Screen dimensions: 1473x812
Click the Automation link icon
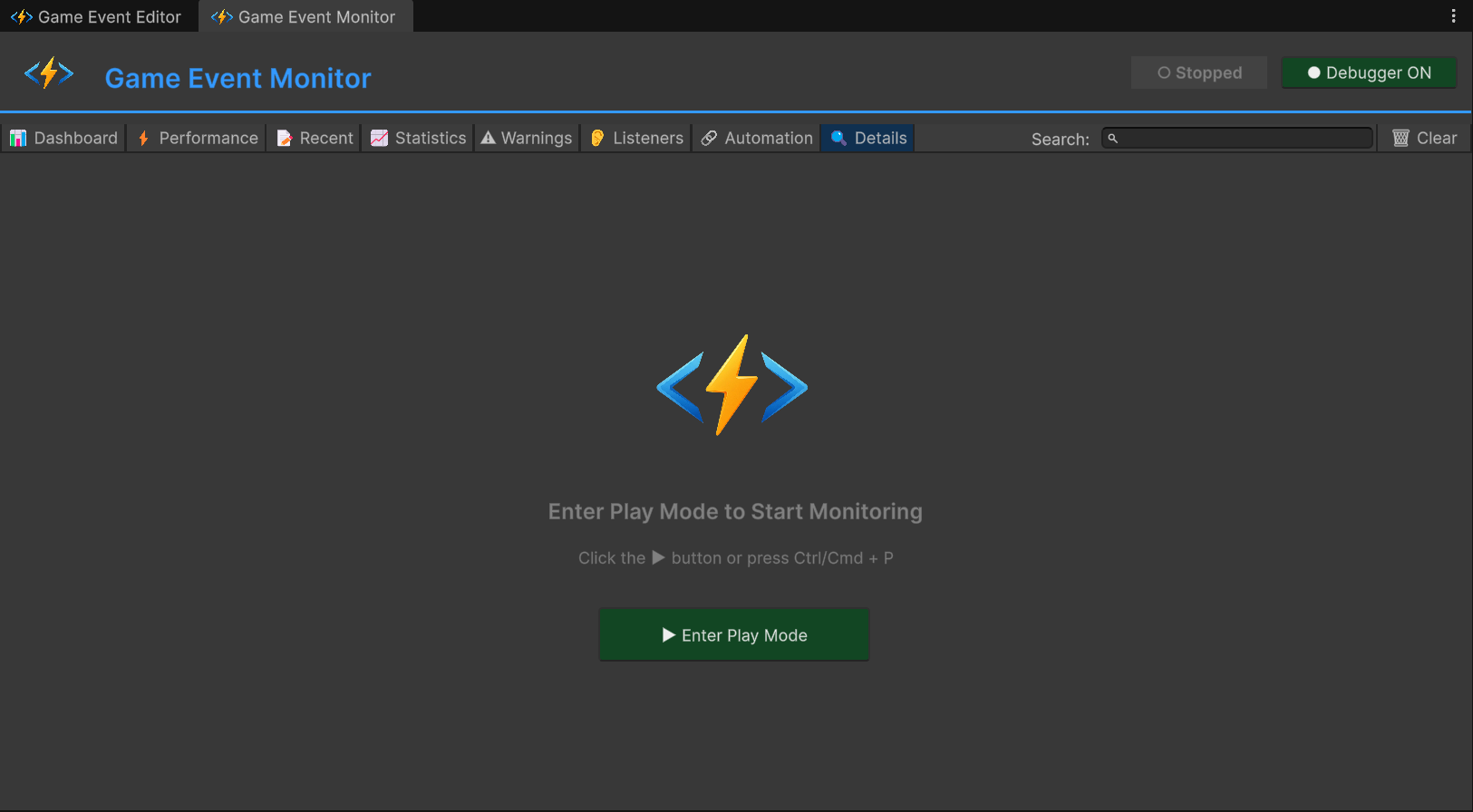[x=709, y=138]
